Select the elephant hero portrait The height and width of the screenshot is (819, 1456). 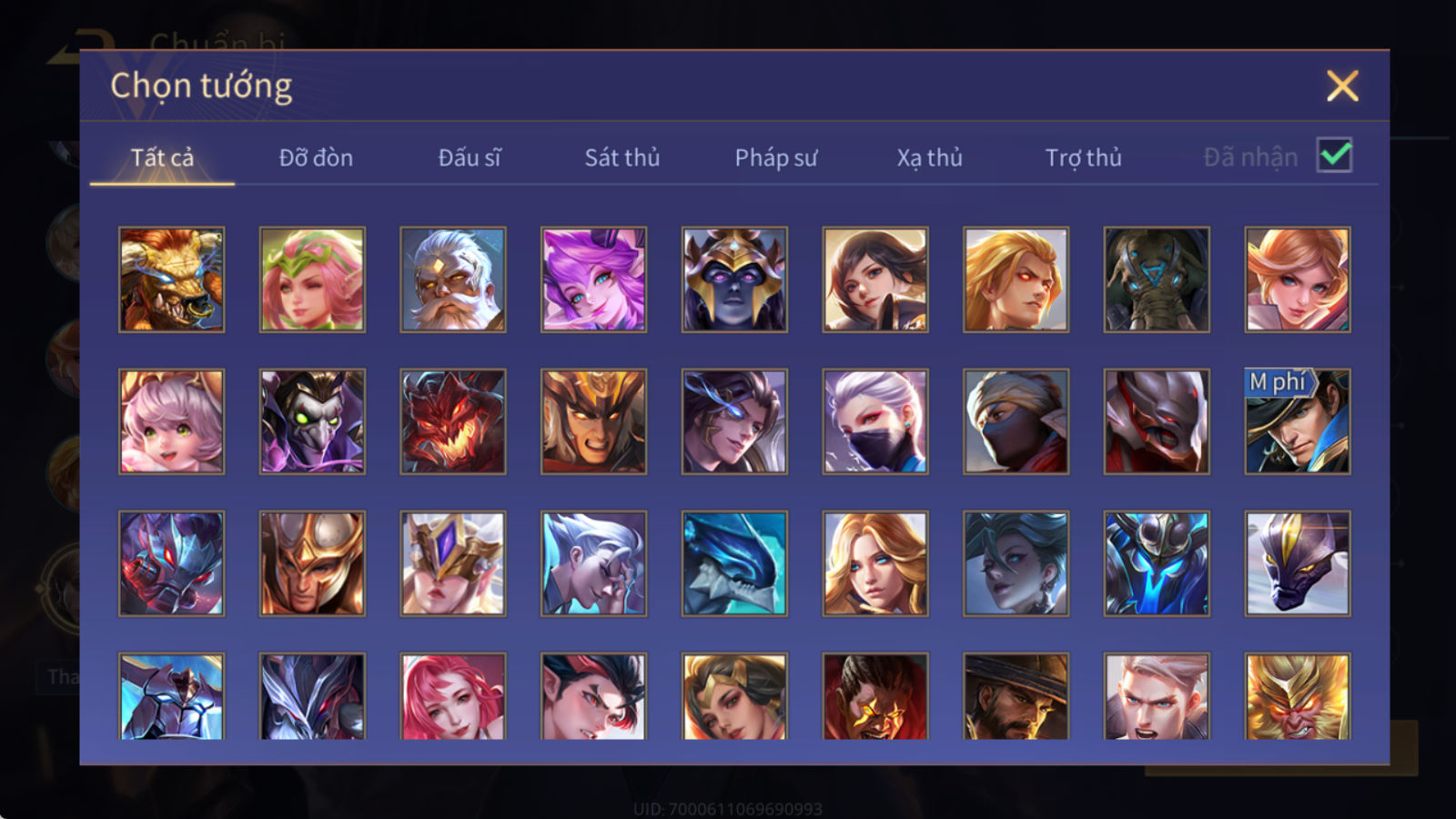click(x=1157, y=279)
